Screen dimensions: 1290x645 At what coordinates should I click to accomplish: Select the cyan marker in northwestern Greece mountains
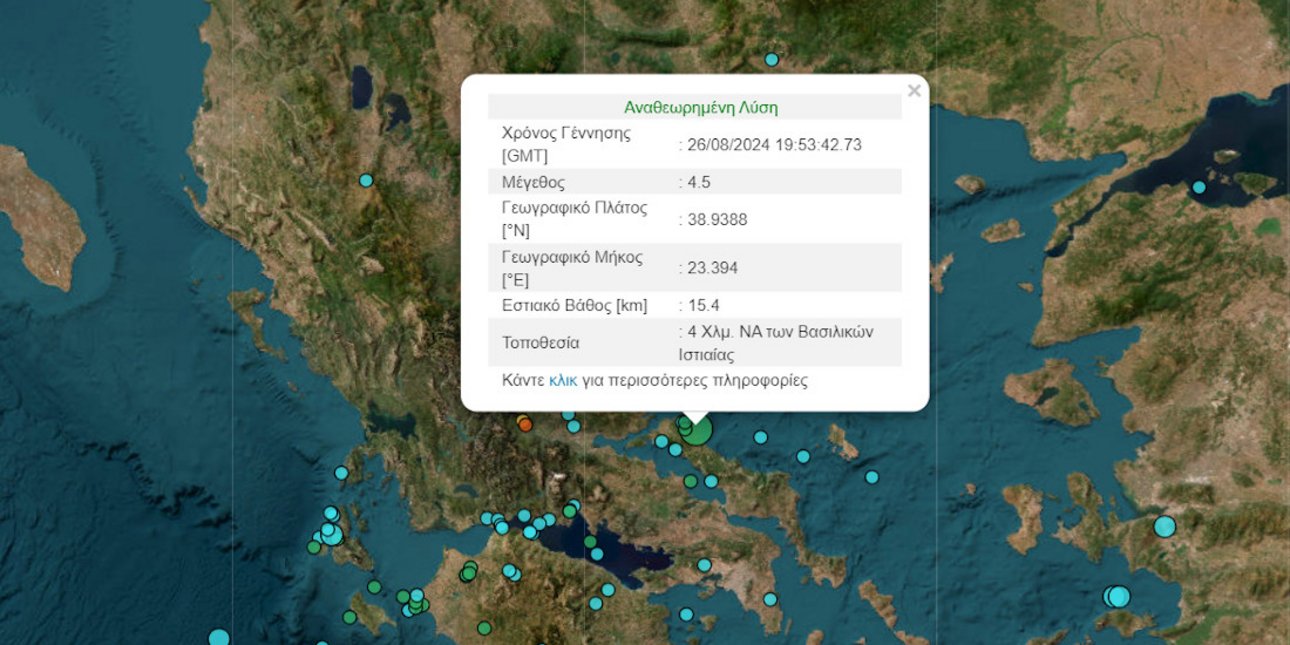point(366,180)
